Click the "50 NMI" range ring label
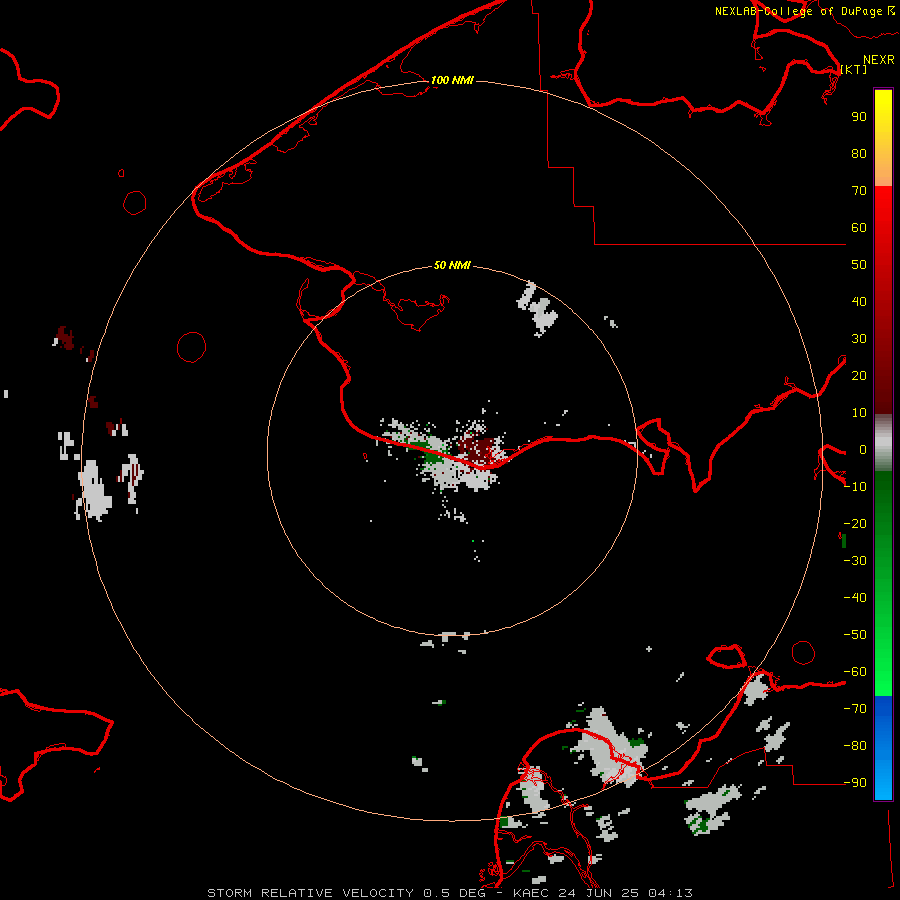The width and height of the screenshot is (900, 900). [x=452, y=265]
